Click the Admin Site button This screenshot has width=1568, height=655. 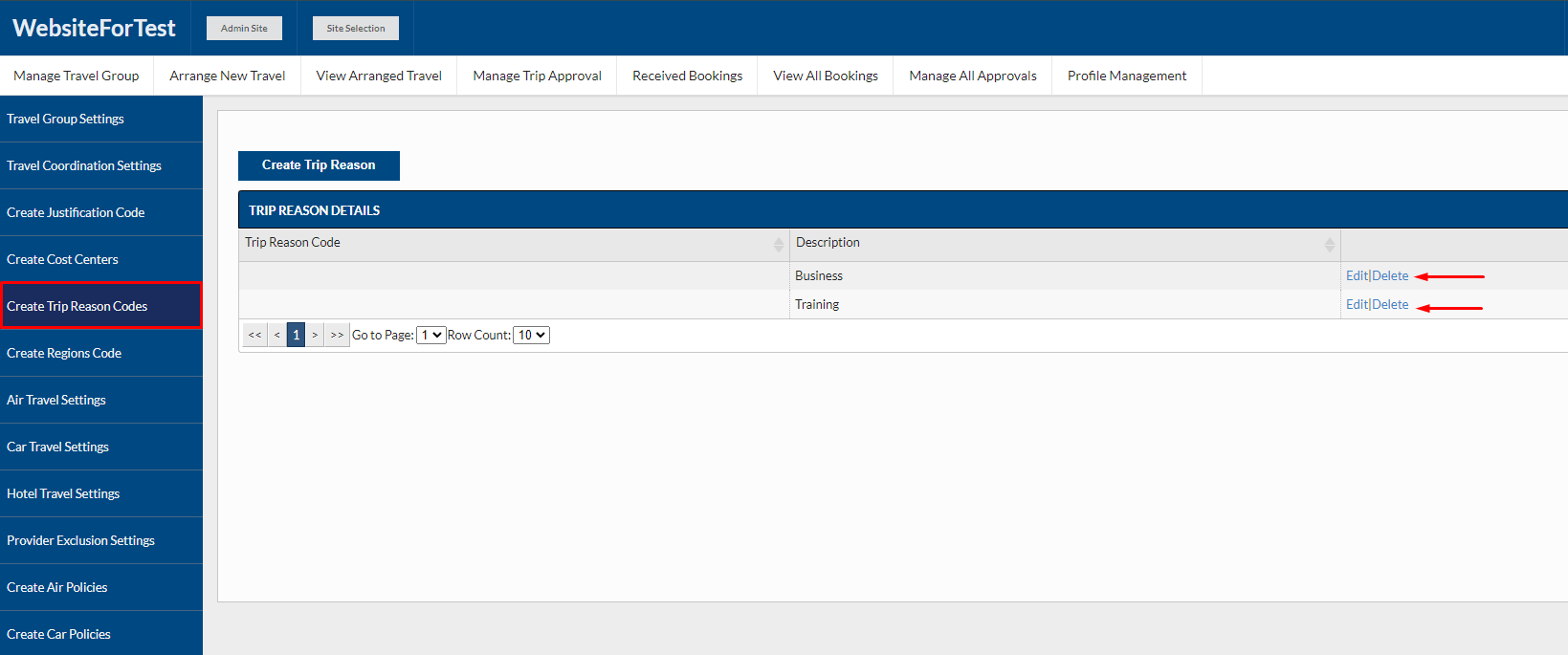(x=244, y=28)
